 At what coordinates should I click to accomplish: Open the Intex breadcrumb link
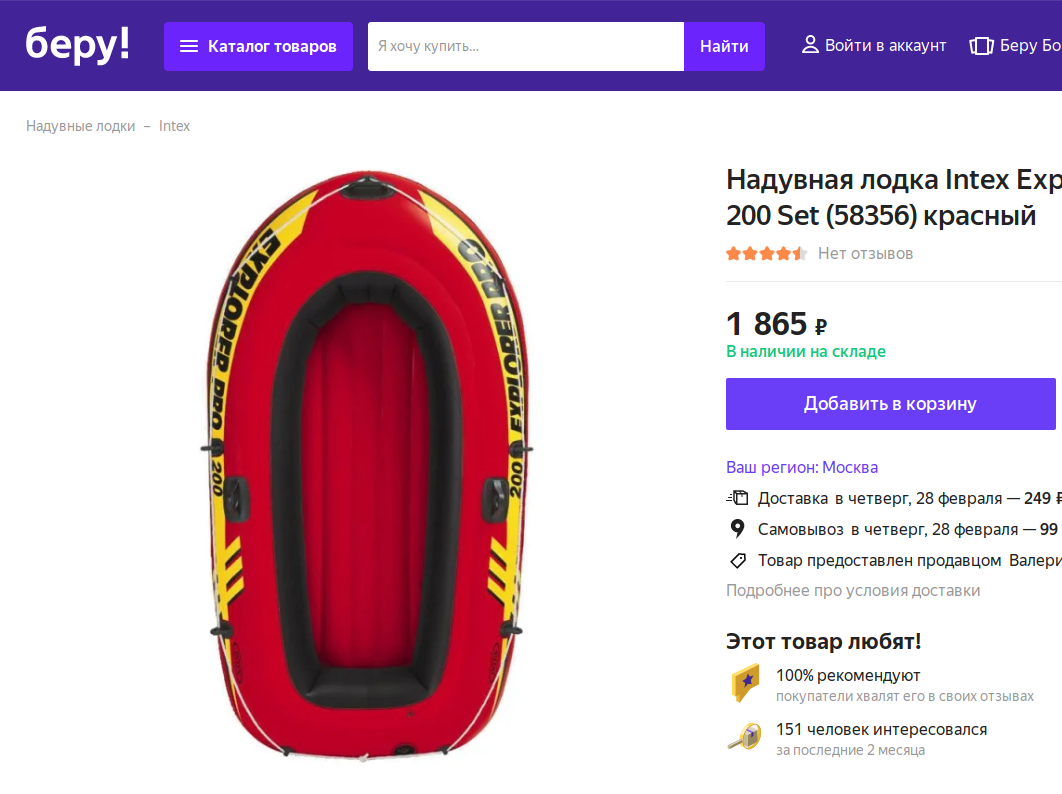click(x=174, y=126)
